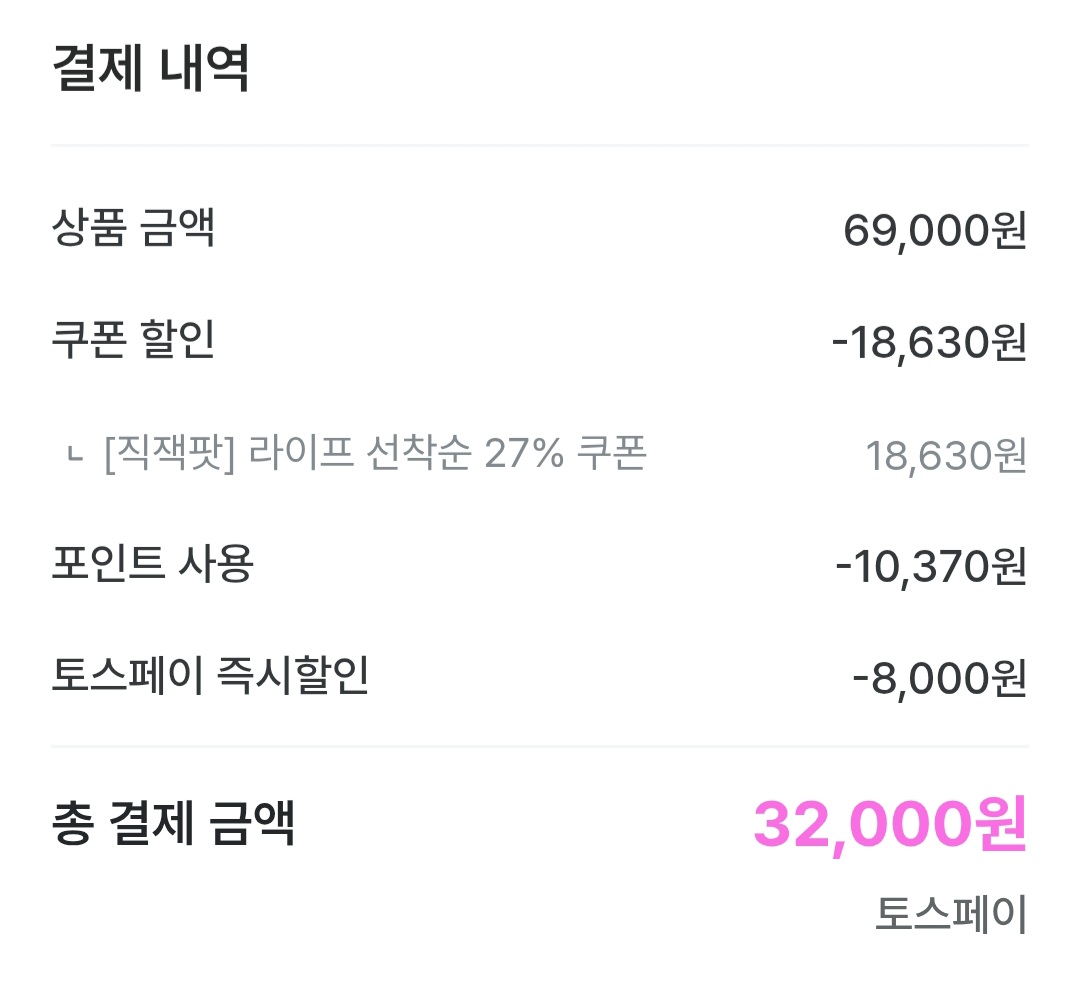Click the -18,630원 coupon discount amount

929,344
